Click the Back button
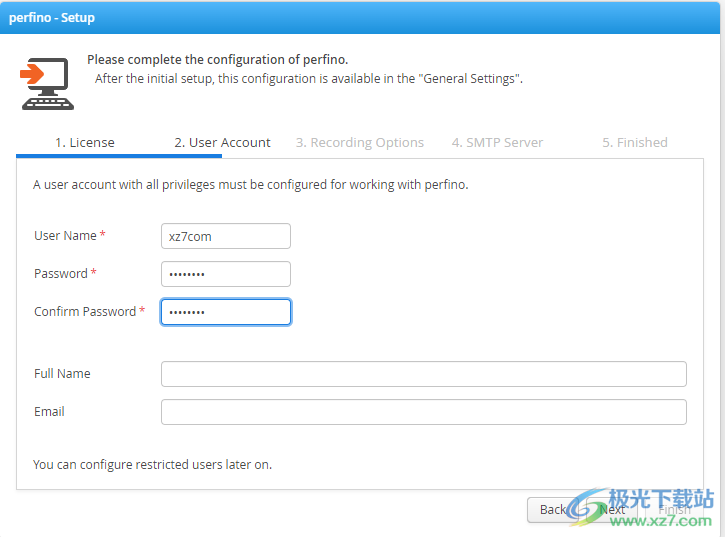Image resolution: width=725 pixels, height=537 pixels. click(x=553, y=510)
